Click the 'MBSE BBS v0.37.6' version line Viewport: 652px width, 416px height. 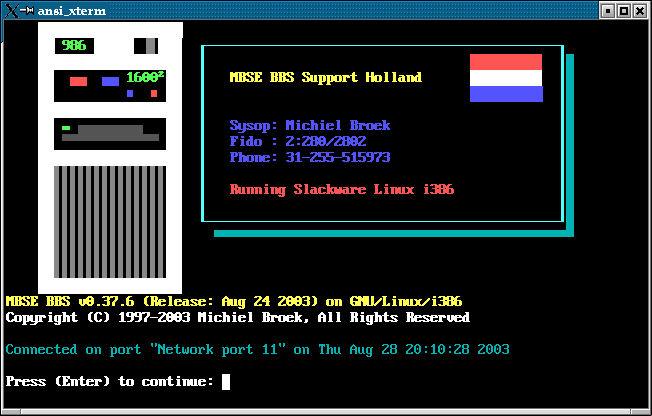(x=234, y=301)
